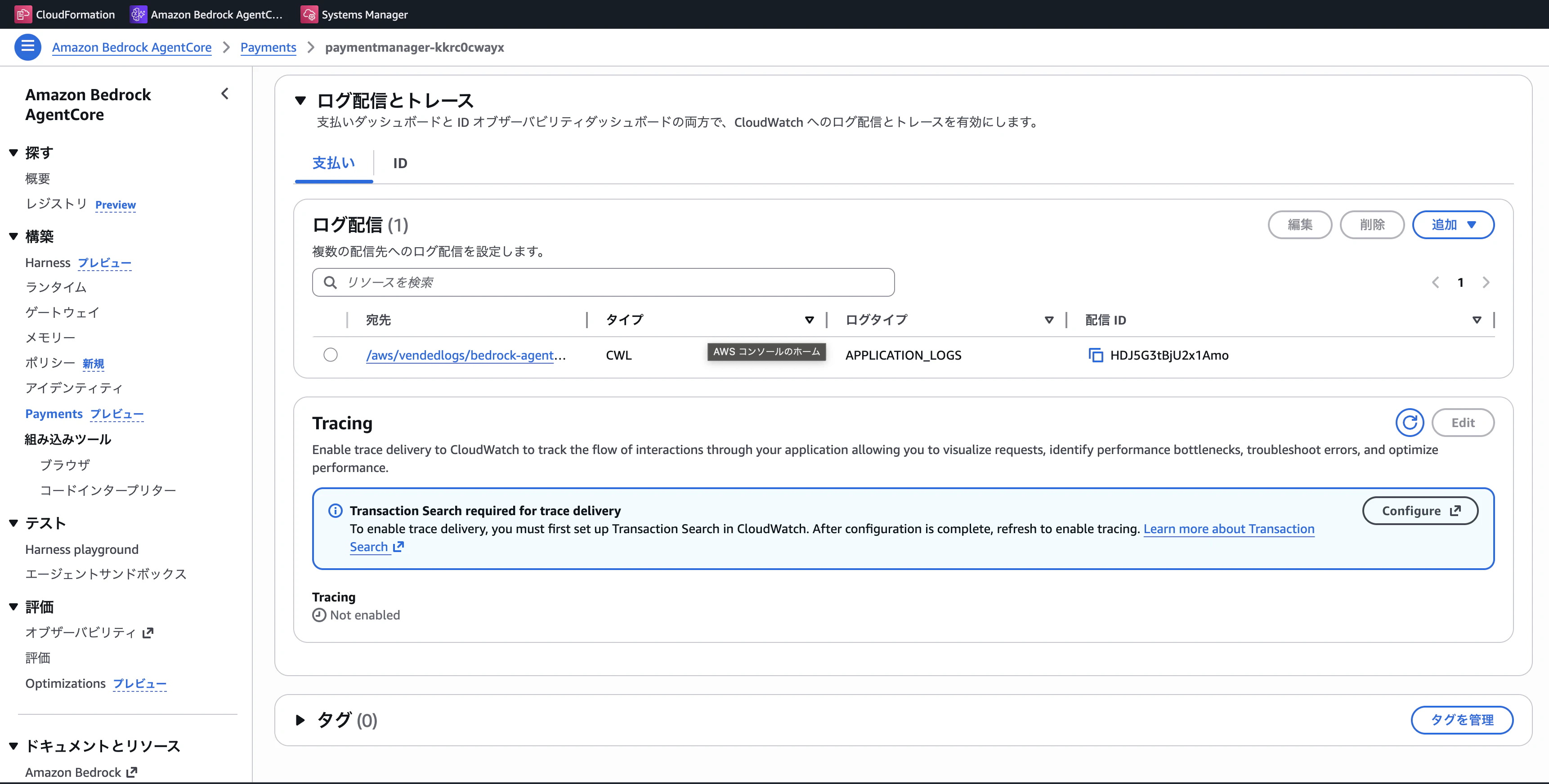Open Optimizations in the sidebar
Image resolution: width=1549 pixels, height=784 pixels.
(x=66, y=684)
